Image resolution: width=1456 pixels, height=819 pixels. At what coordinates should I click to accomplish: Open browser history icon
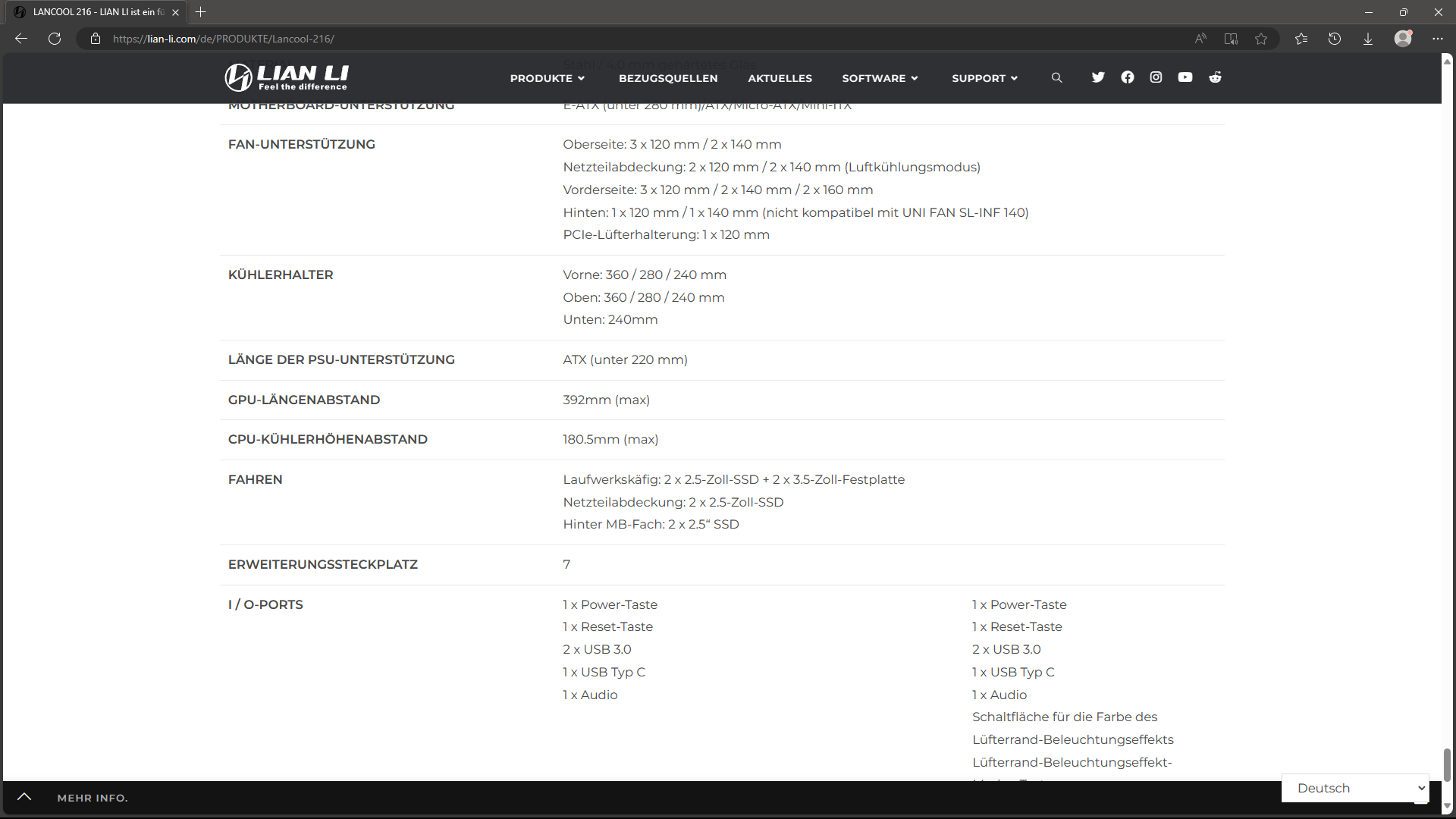click(1335, 39)
